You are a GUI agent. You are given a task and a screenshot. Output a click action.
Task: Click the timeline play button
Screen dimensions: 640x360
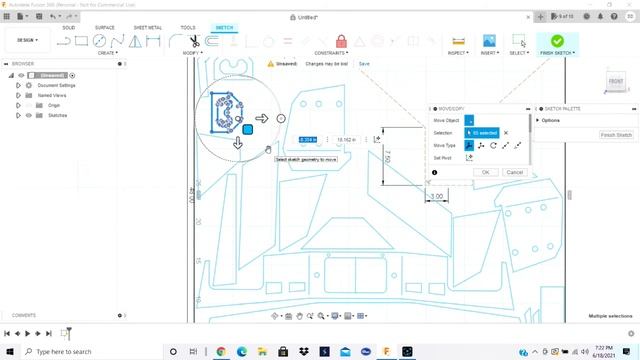pyautogui.click(x=27, y=333)
